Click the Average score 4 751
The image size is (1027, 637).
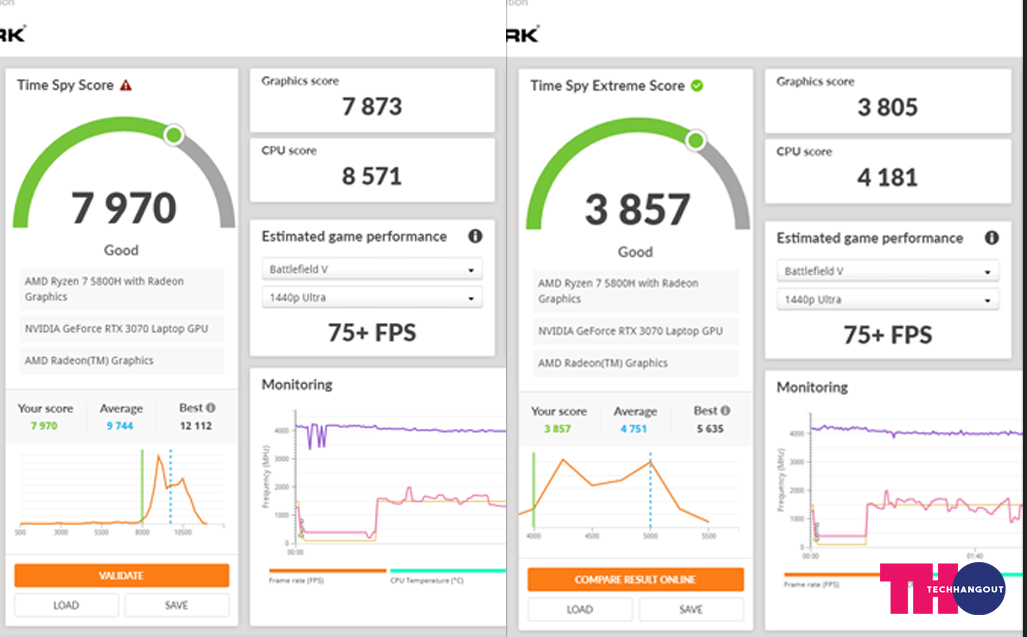633,429
